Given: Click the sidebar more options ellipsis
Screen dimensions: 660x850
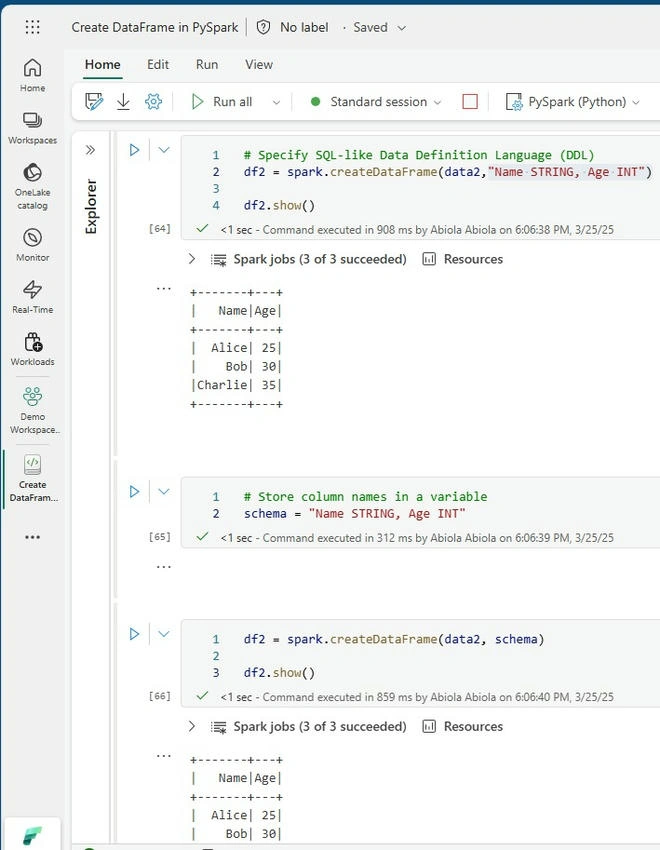Looking at the screenshot, I should (33, 537).
